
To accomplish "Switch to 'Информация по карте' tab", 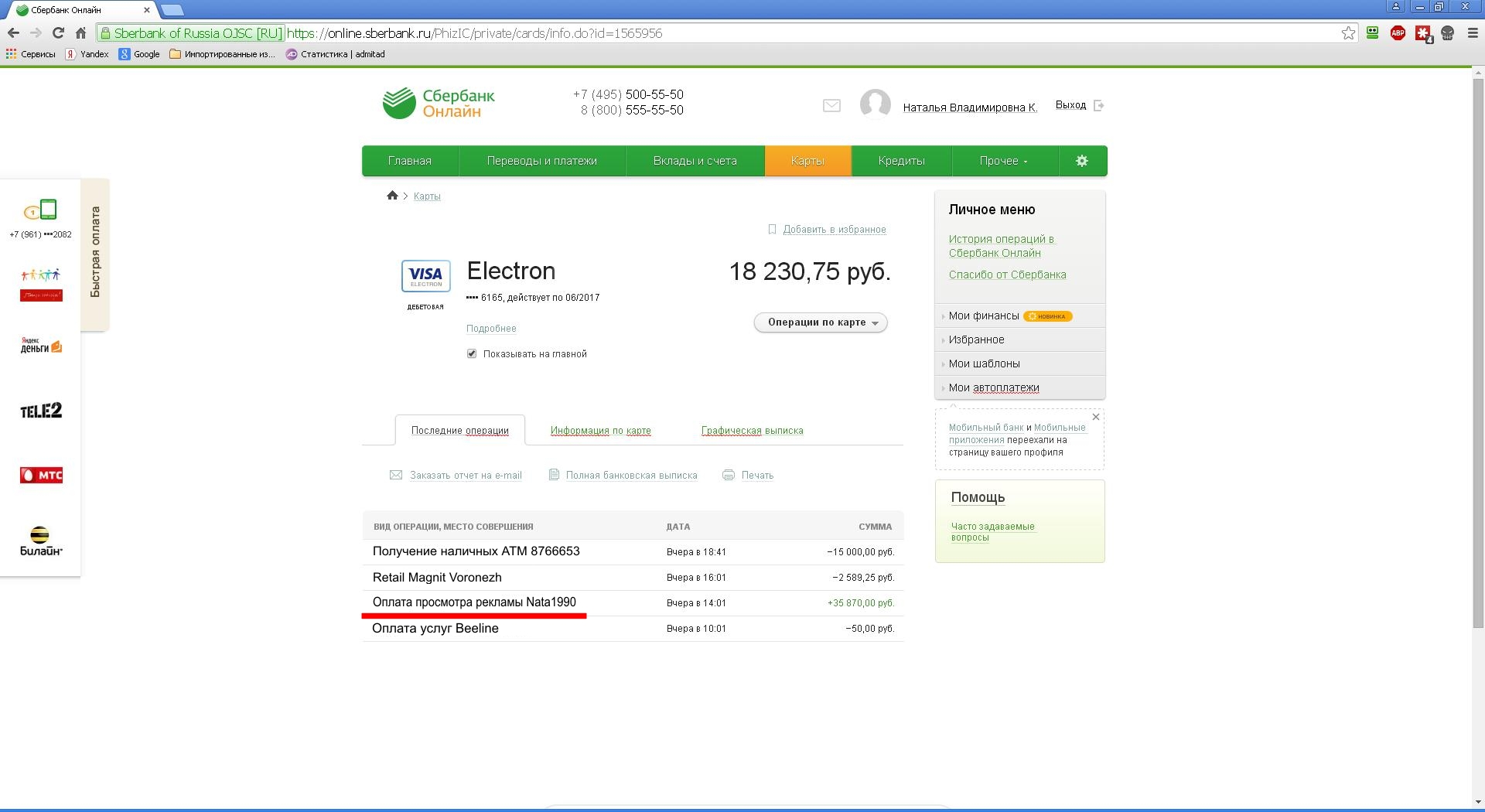I will pyautogui.click(x=600, y=431).
